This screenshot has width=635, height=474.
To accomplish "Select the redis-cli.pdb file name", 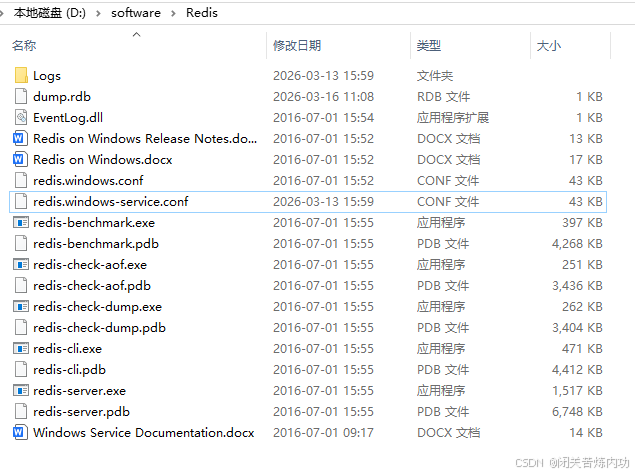I will [x=70, y=370].
